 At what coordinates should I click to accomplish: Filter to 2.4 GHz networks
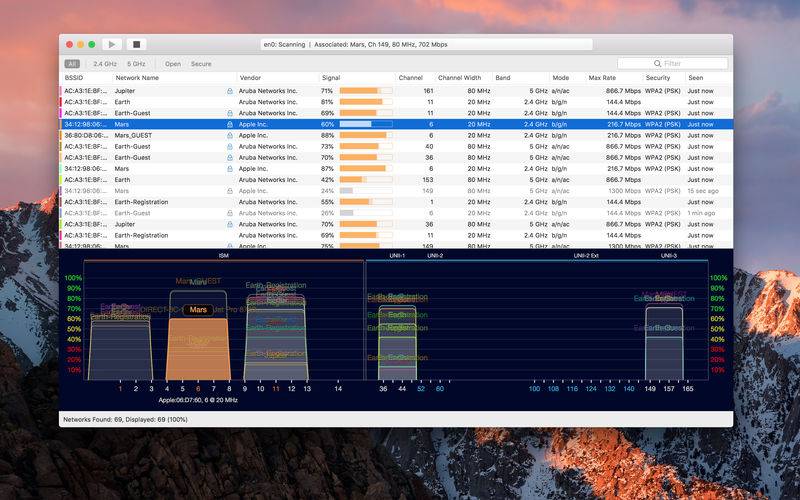tap(105, 64)
